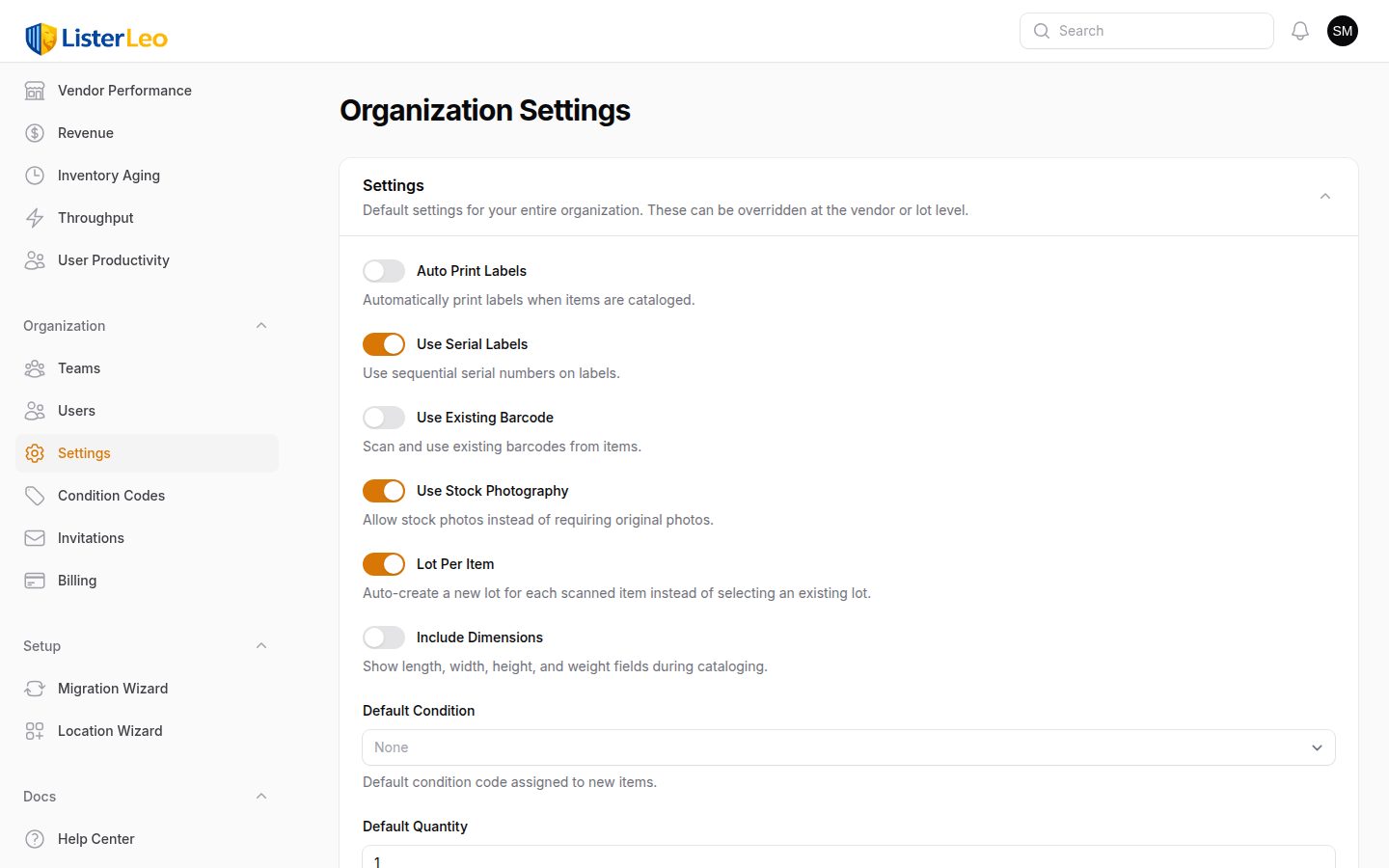
Task: Open the Default Condition dropdown
Action: pyautogui.click(x=848, y=747)
